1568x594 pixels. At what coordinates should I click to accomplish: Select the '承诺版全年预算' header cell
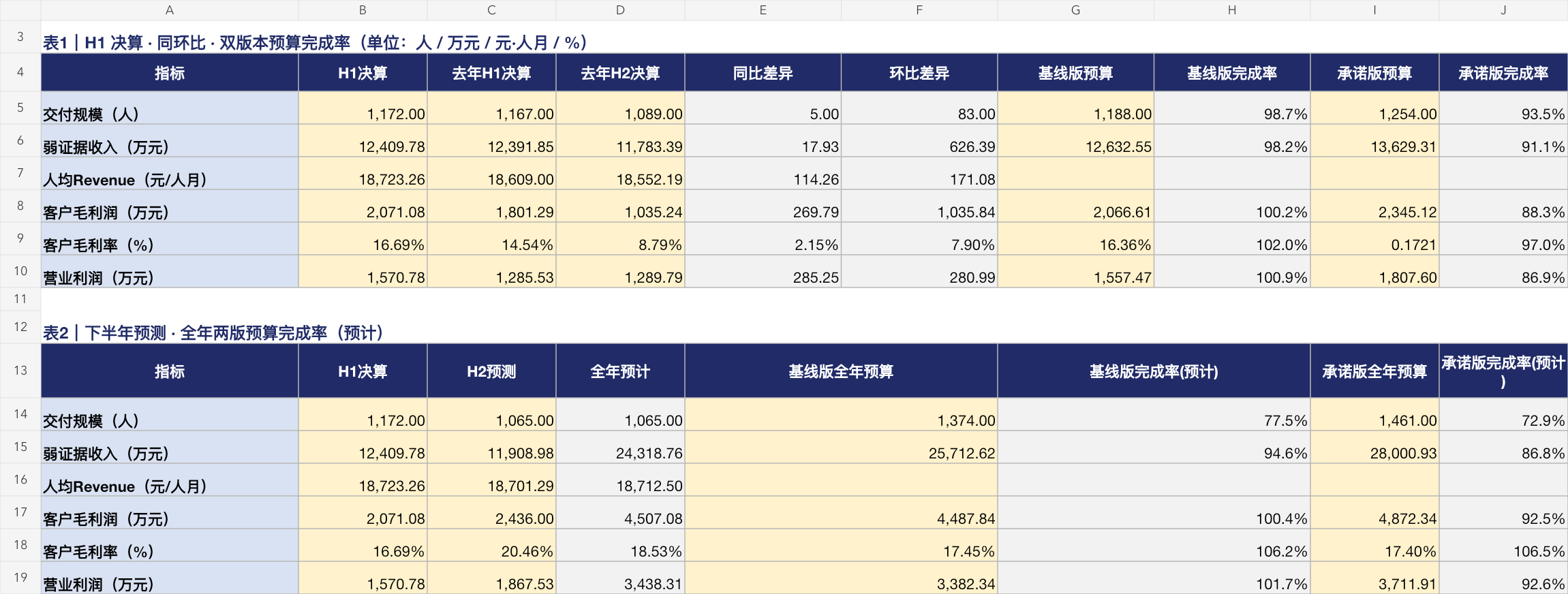1375,371
